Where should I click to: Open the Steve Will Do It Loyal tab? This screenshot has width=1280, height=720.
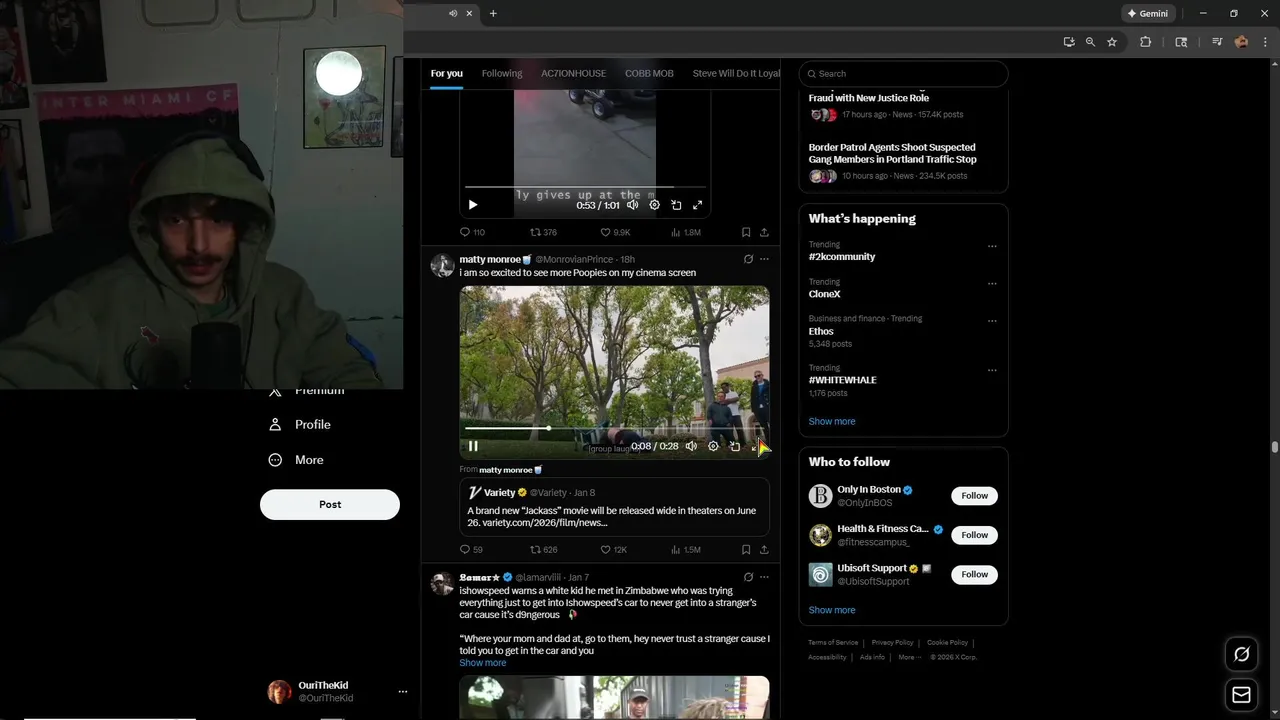coord(736,73)
